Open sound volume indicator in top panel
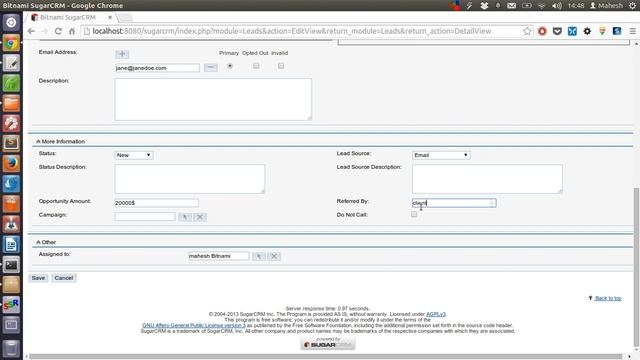640x360 pixels. pyautogui.click(x=557, y=6)
